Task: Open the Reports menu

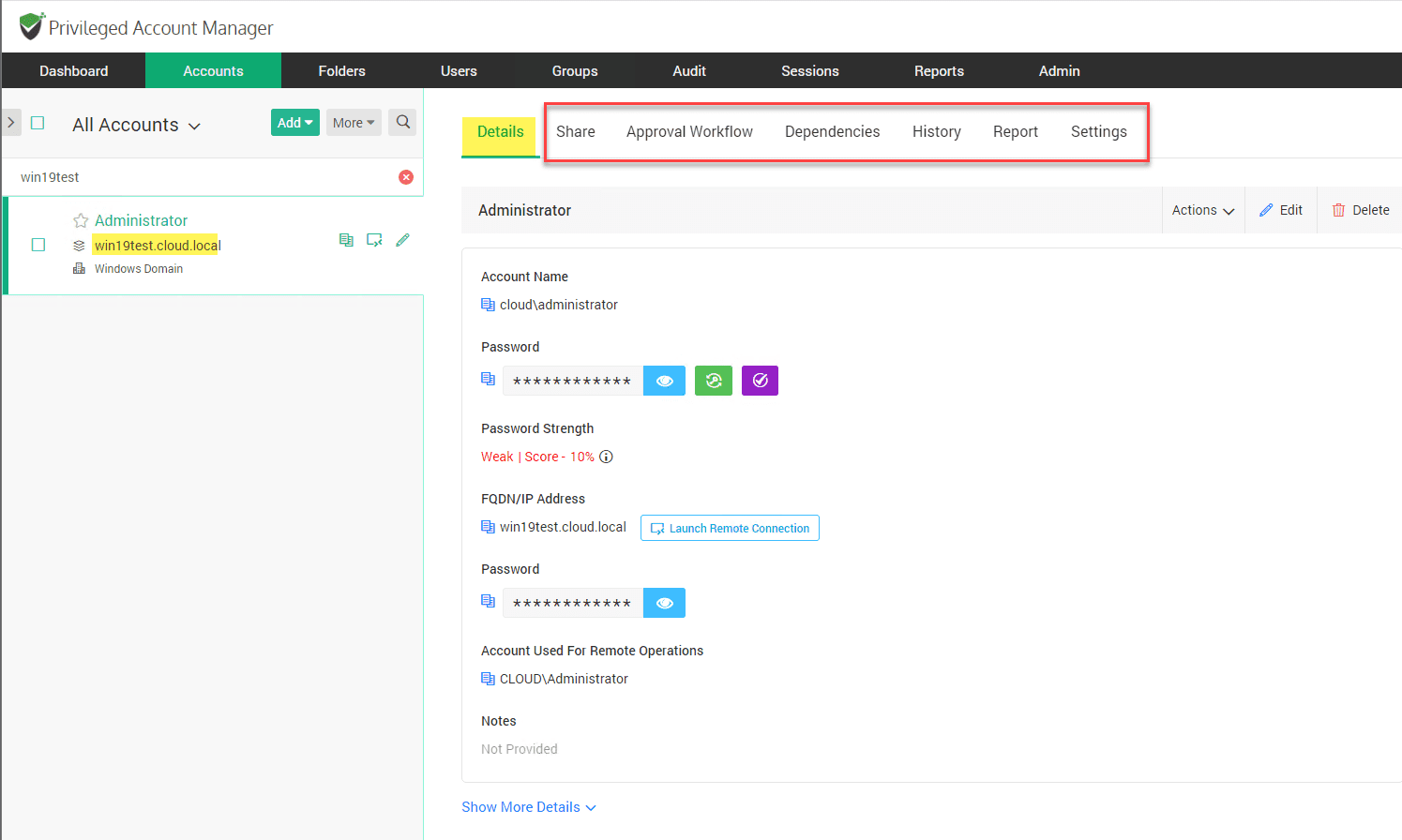Action: click(940, 71)
